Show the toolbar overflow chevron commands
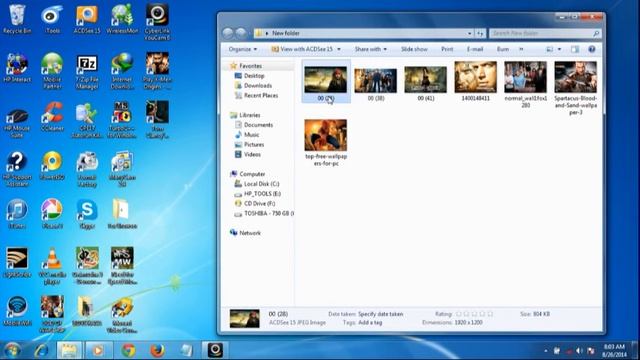 521,49
